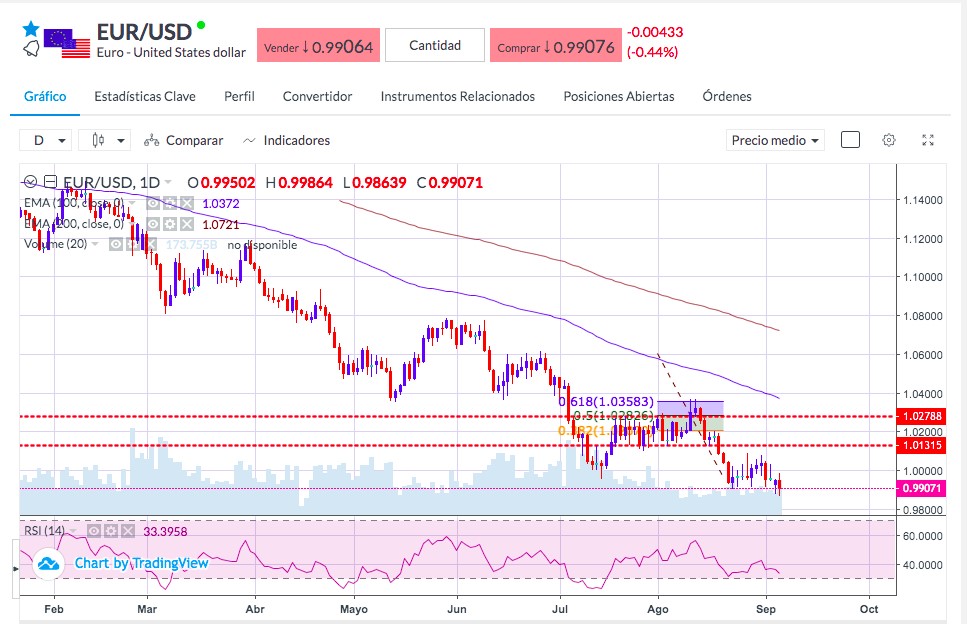Screen dimensions: 967x624
Task: Click the EMA 200 value 1.0721
Action: pyautogui.click(x=221, y=224)
